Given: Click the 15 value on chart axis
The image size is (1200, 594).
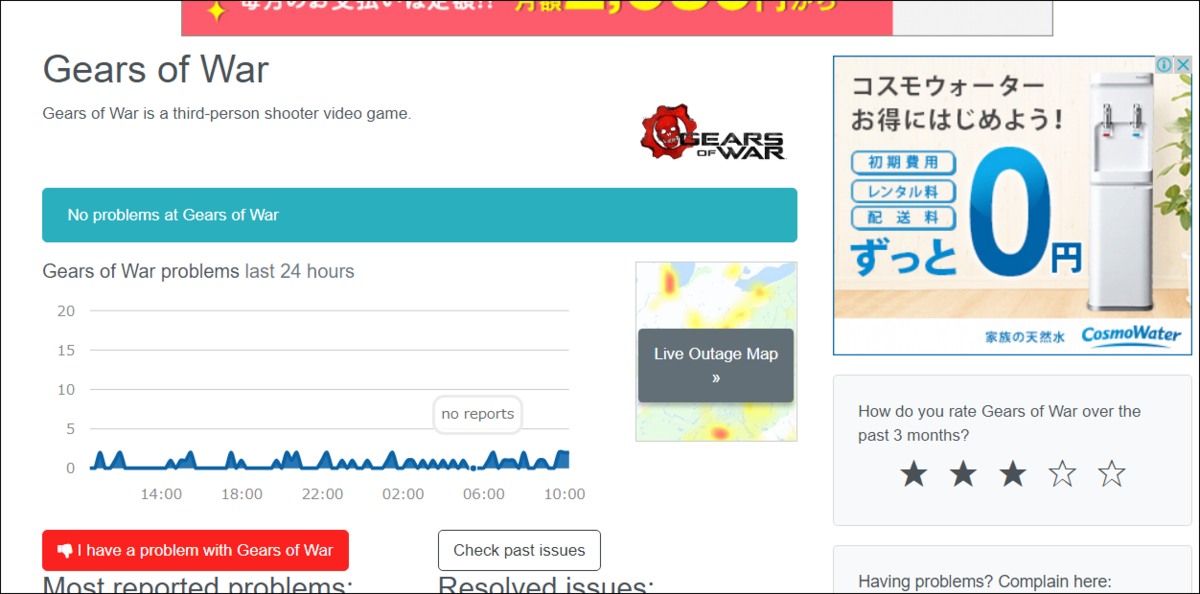Looking at the screenshot, I should 66,350.
